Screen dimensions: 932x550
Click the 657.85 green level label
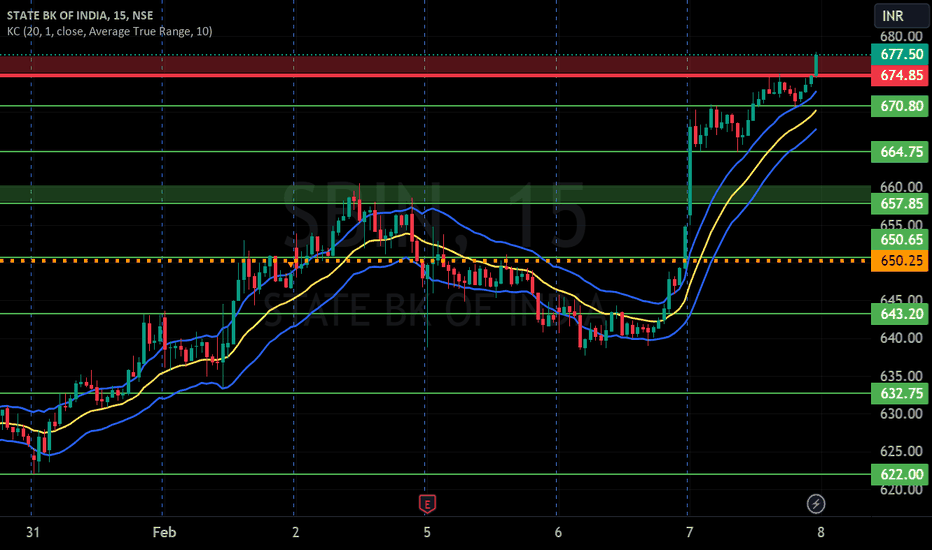(900, 203)
